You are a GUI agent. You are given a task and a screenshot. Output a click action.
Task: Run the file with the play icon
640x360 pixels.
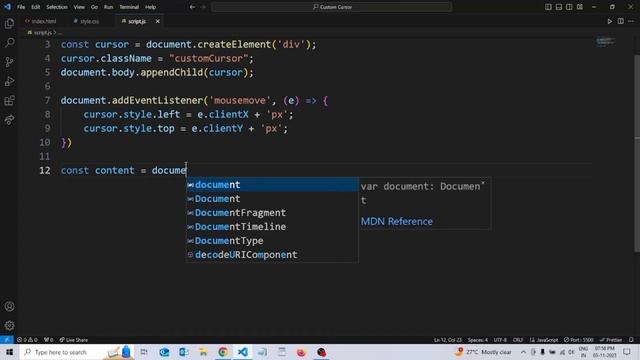pos(610,21)
